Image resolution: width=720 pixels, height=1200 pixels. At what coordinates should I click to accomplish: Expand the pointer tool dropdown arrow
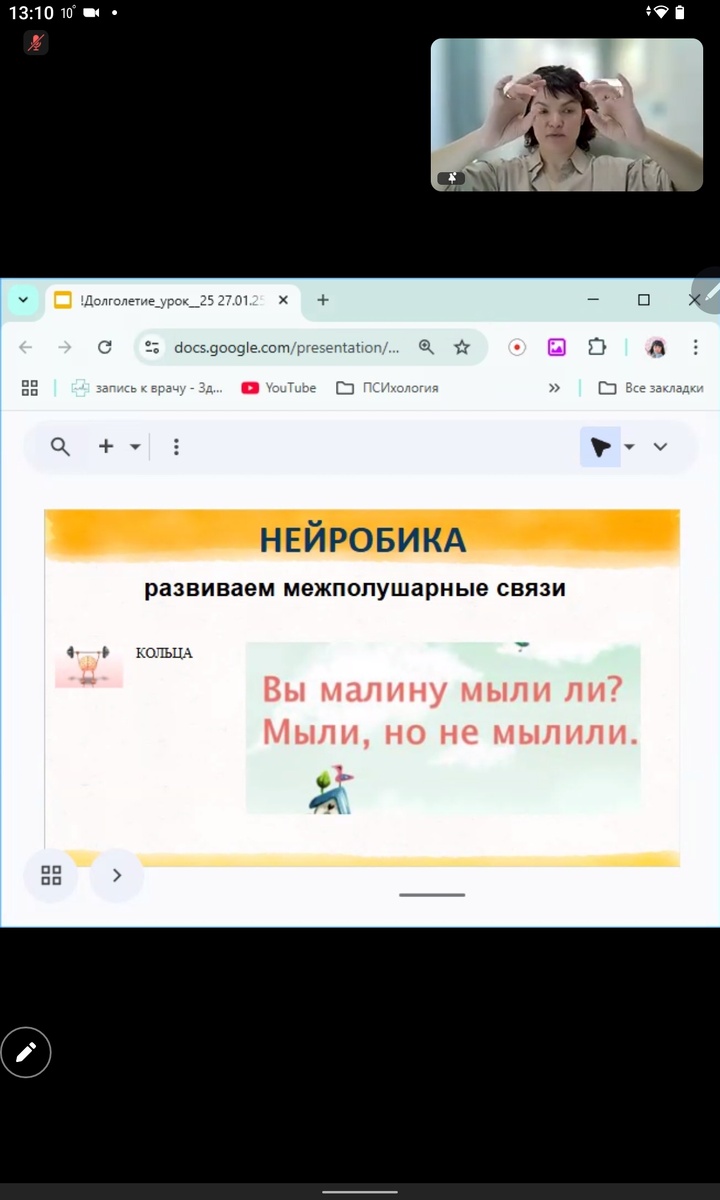pyautogui.click(x=629, y=447)
